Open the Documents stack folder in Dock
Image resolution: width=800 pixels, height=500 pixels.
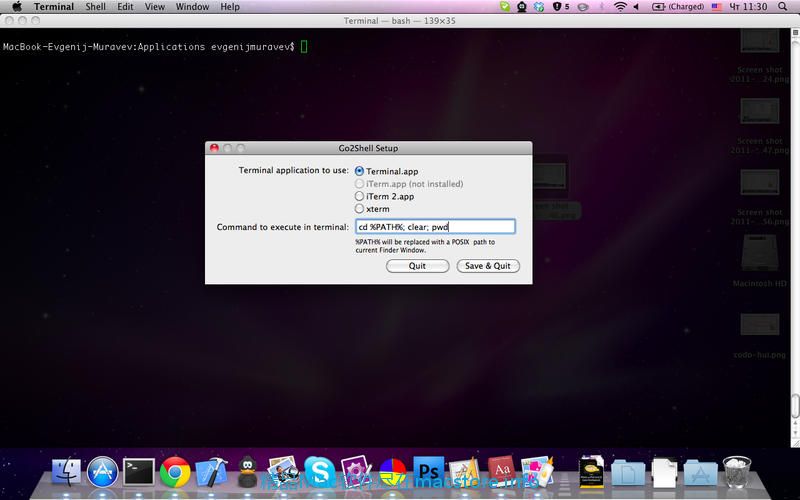coord(628,472)
